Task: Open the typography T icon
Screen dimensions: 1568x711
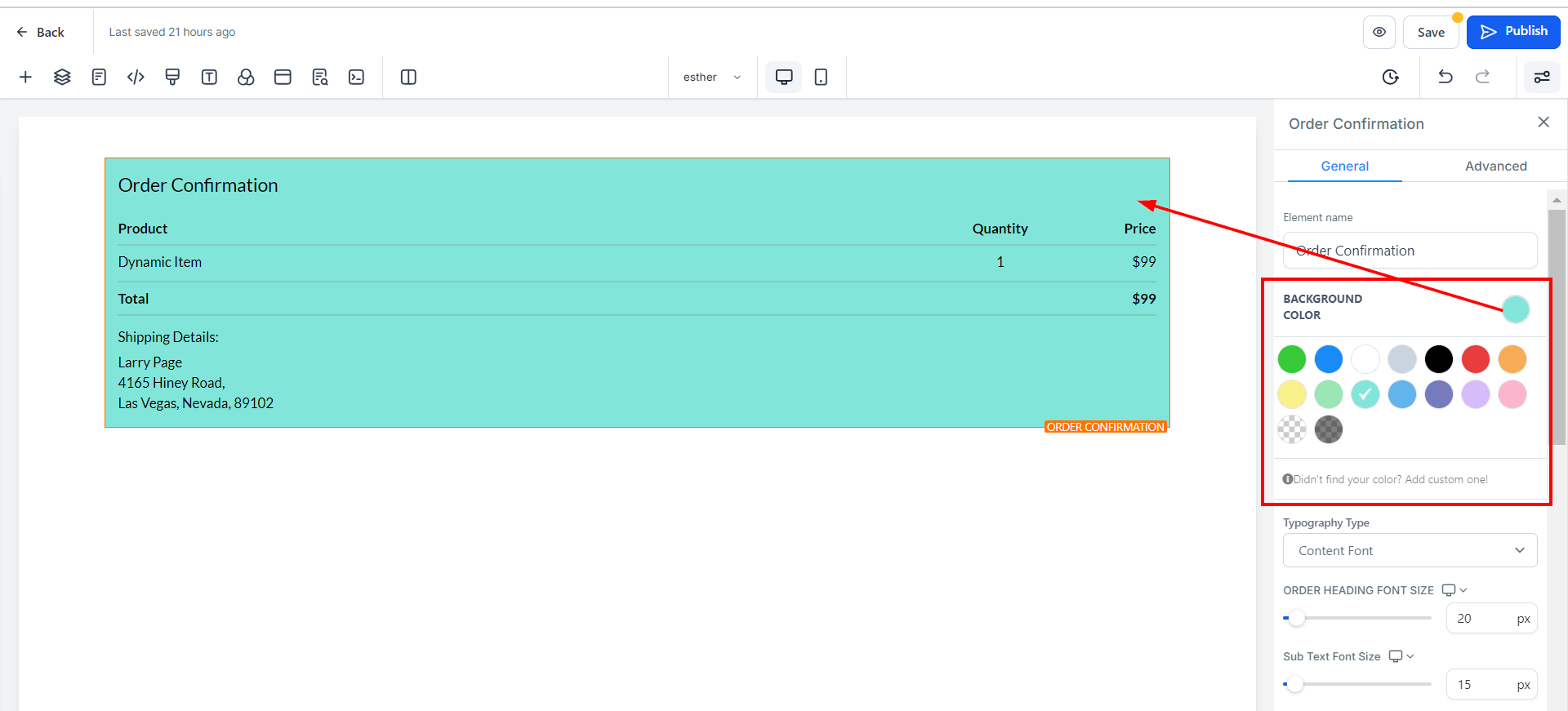Action: click(x=209, y=77)
